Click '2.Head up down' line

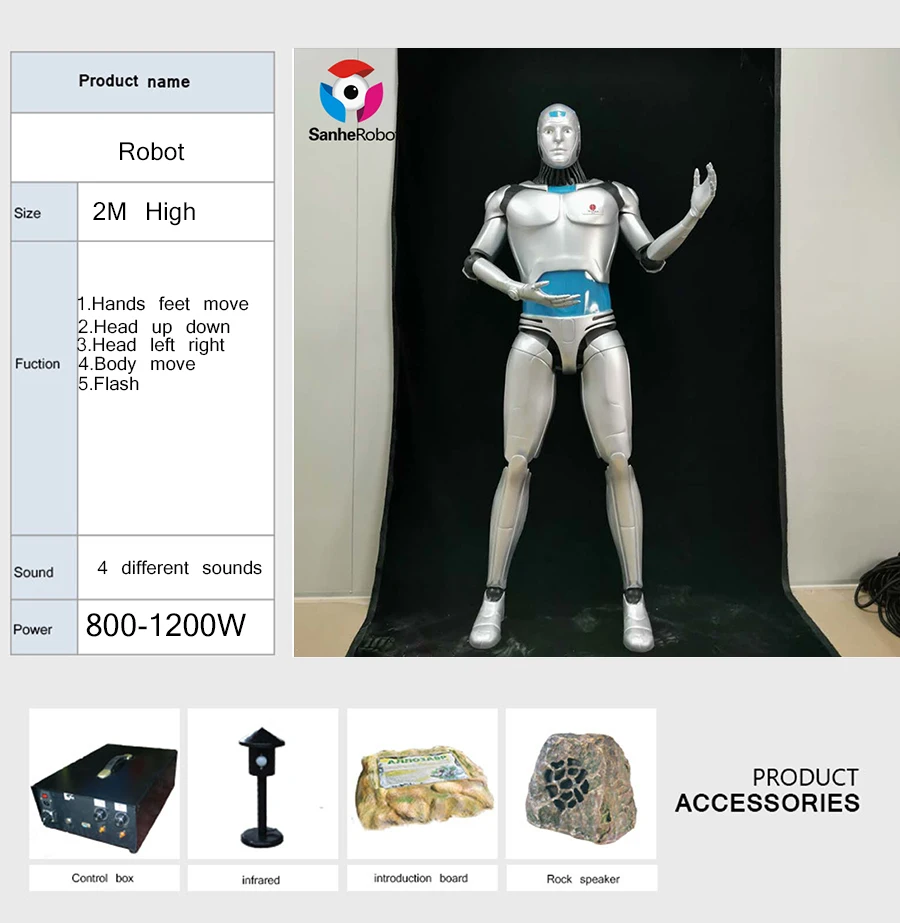(x=154, y=326)
